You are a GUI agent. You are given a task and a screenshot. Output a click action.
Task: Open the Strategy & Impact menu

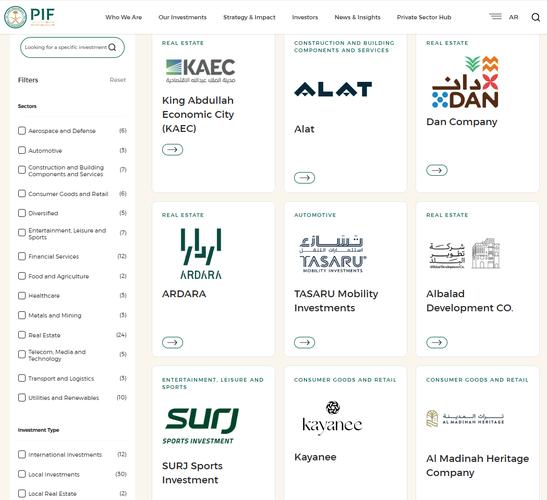(249, 17)
